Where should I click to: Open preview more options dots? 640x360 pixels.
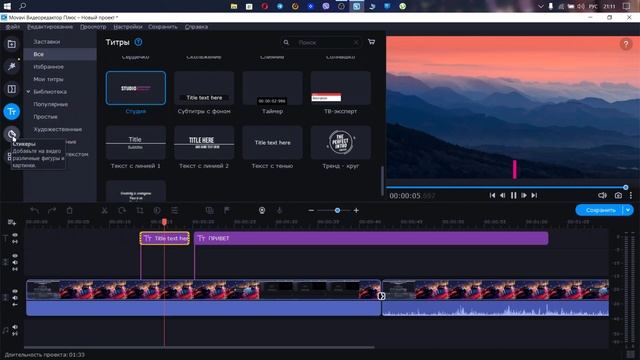[x=631, y=196]
